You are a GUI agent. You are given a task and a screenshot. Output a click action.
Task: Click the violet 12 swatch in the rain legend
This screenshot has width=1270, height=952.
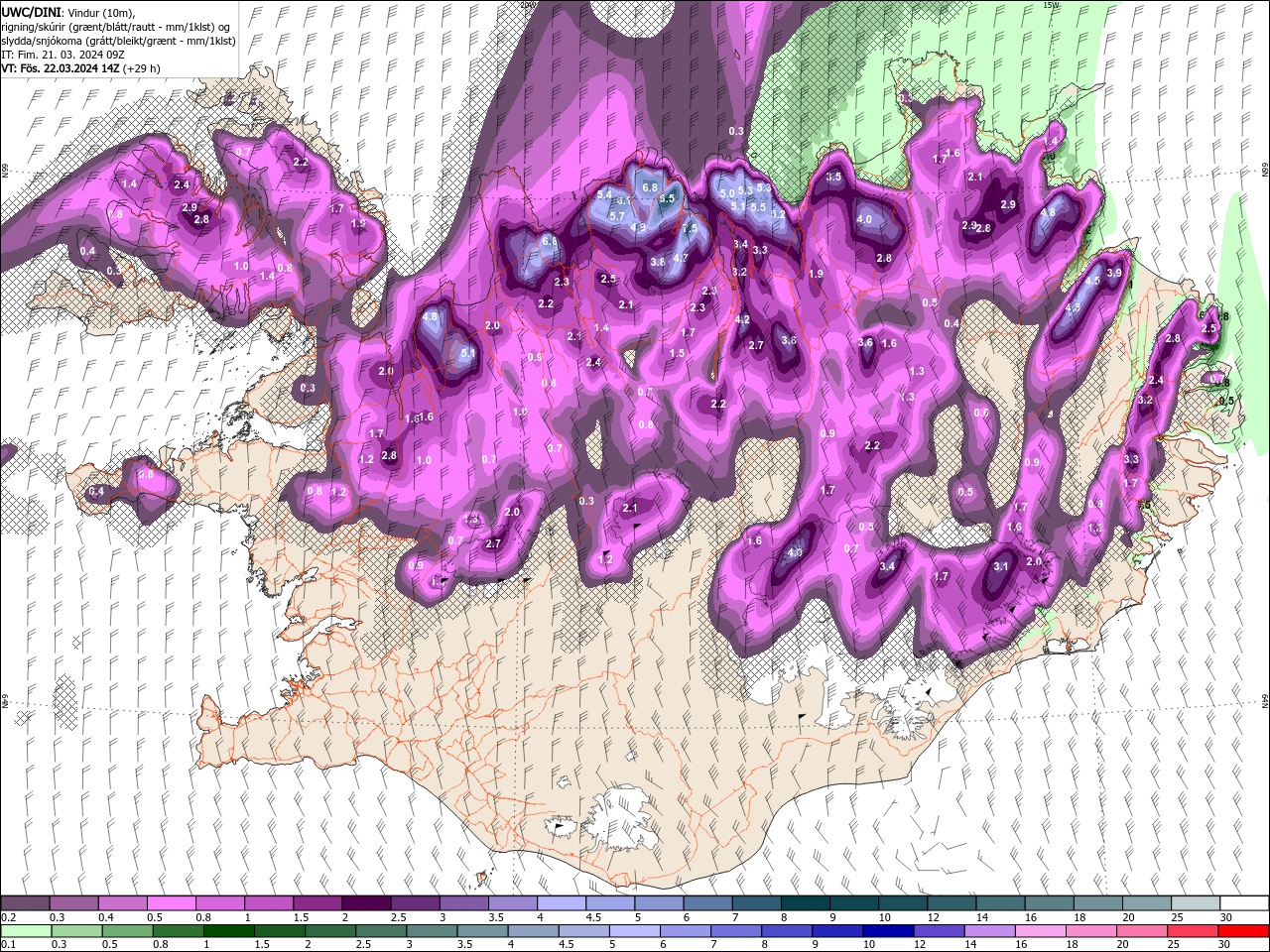point(940,931)
